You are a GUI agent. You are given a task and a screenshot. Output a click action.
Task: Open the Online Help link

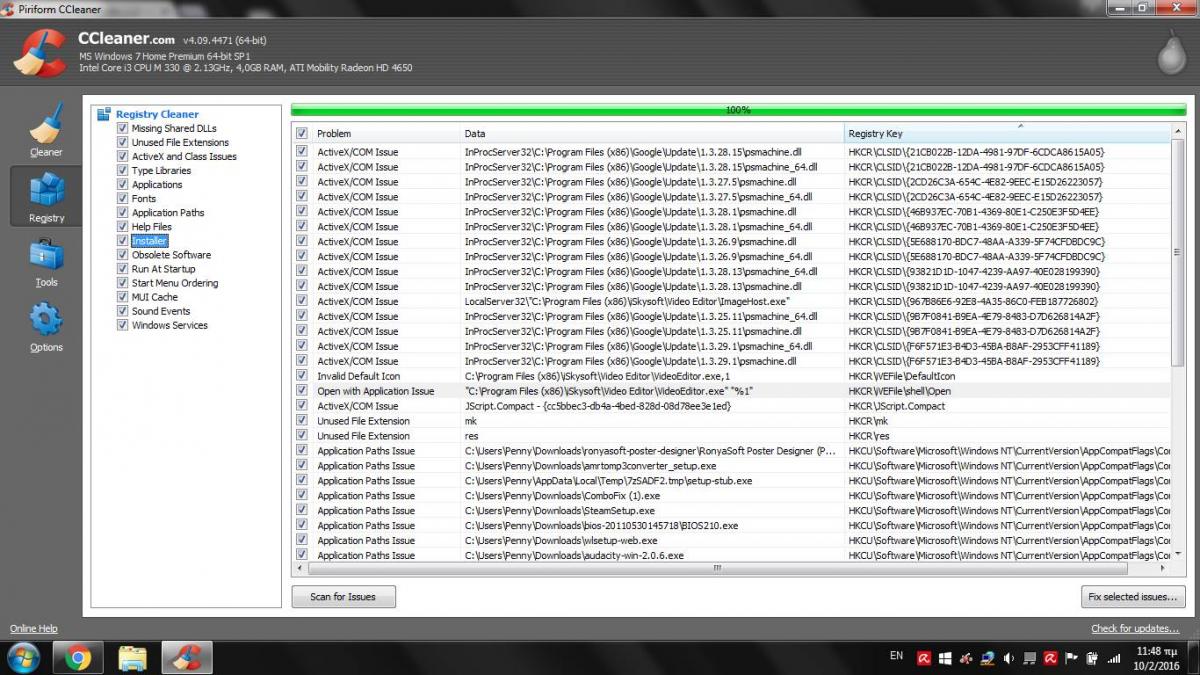click(34, 629)
